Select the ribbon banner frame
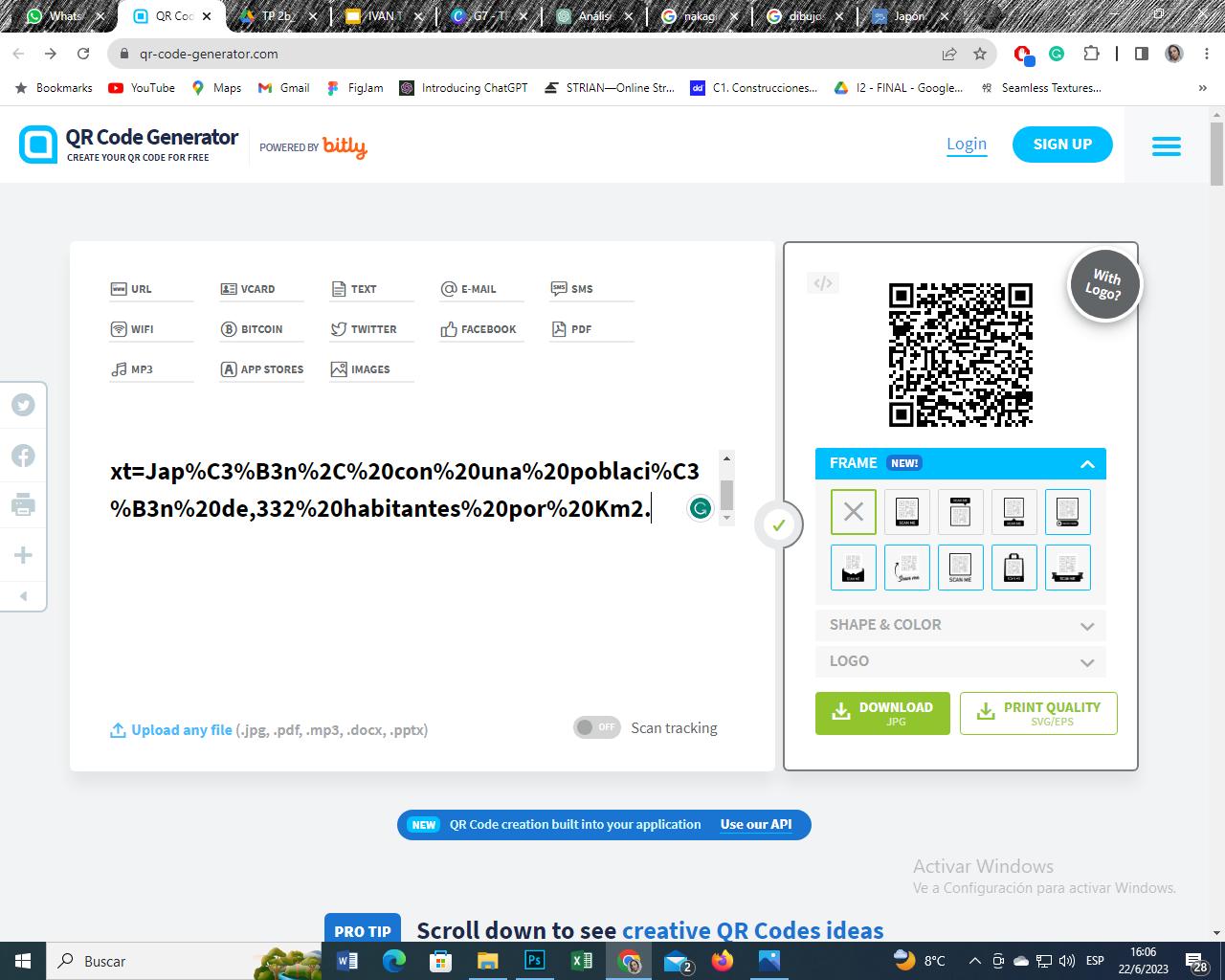1225x980 pixels. coord(1068,568)
